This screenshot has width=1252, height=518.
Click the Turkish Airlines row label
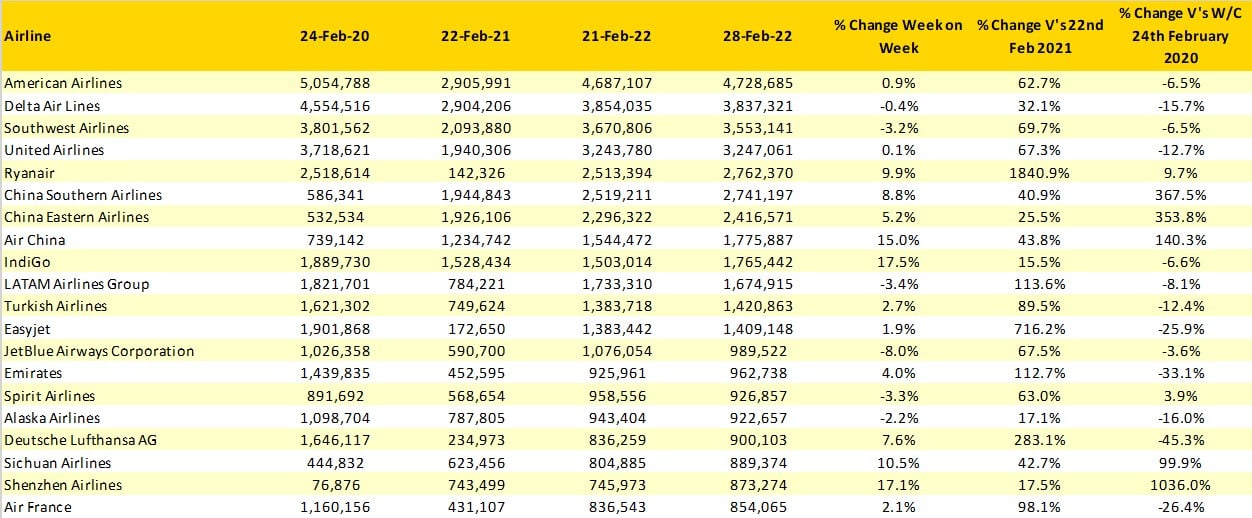pyautogui.click(x=55, y=306)
